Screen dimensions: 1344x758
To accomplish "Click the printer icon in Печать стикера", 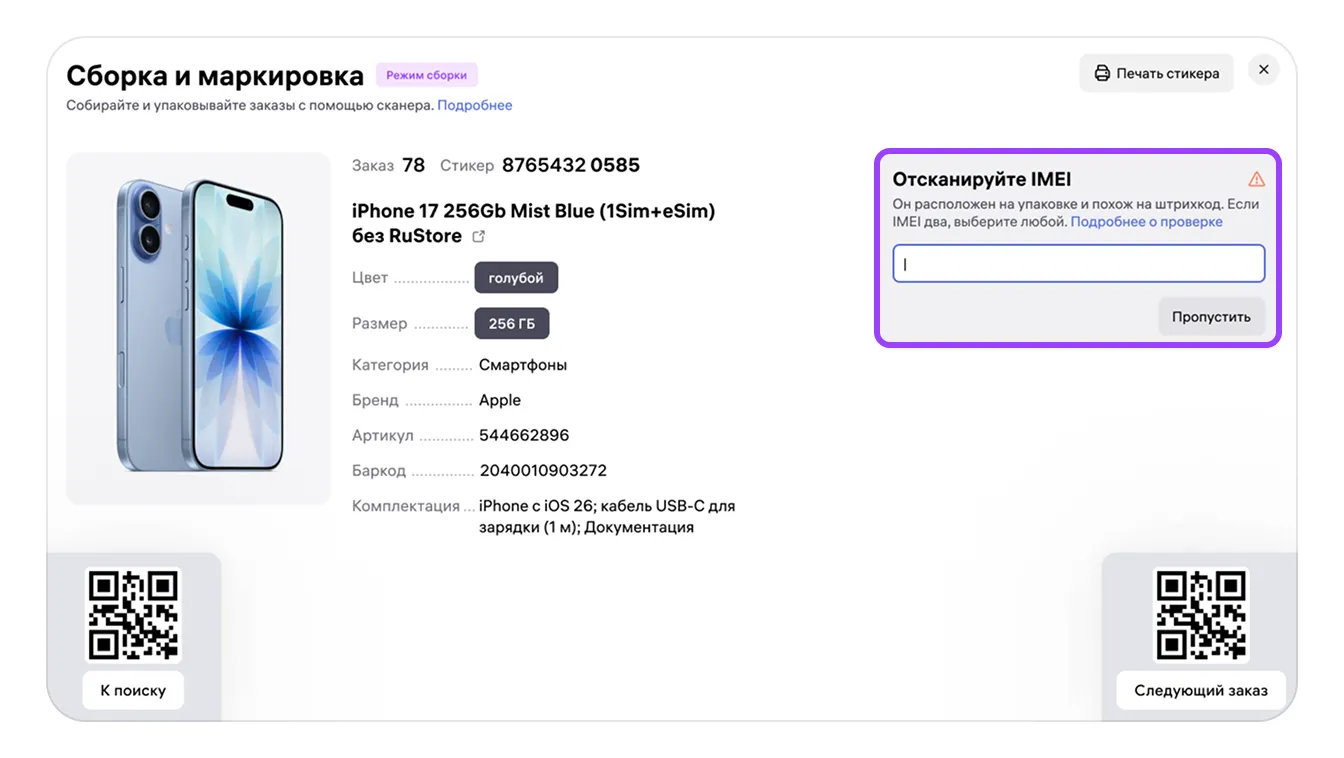I will point(1102,73).
